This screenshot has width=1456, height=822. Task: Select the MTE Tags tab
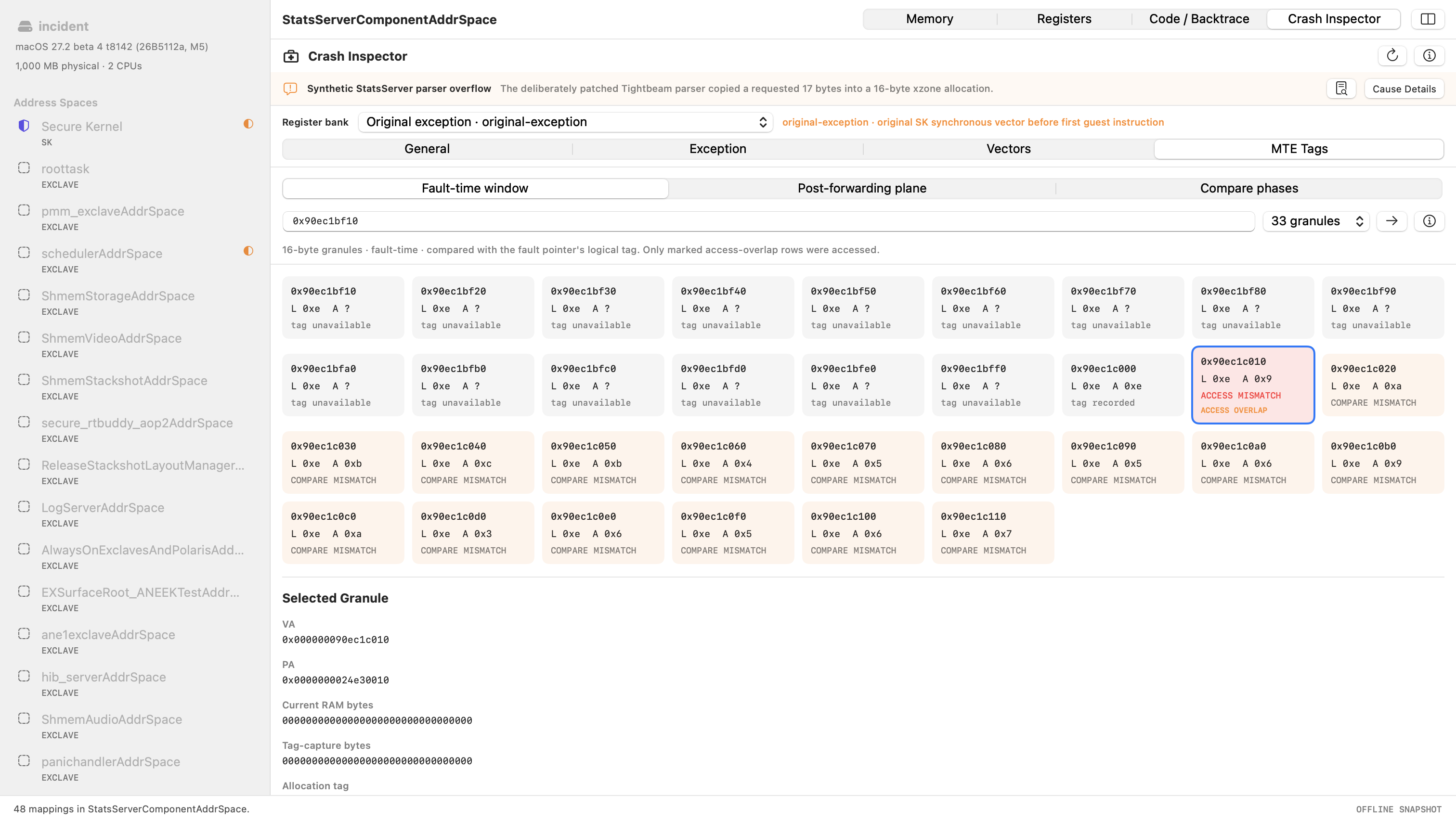(1299, 149)
